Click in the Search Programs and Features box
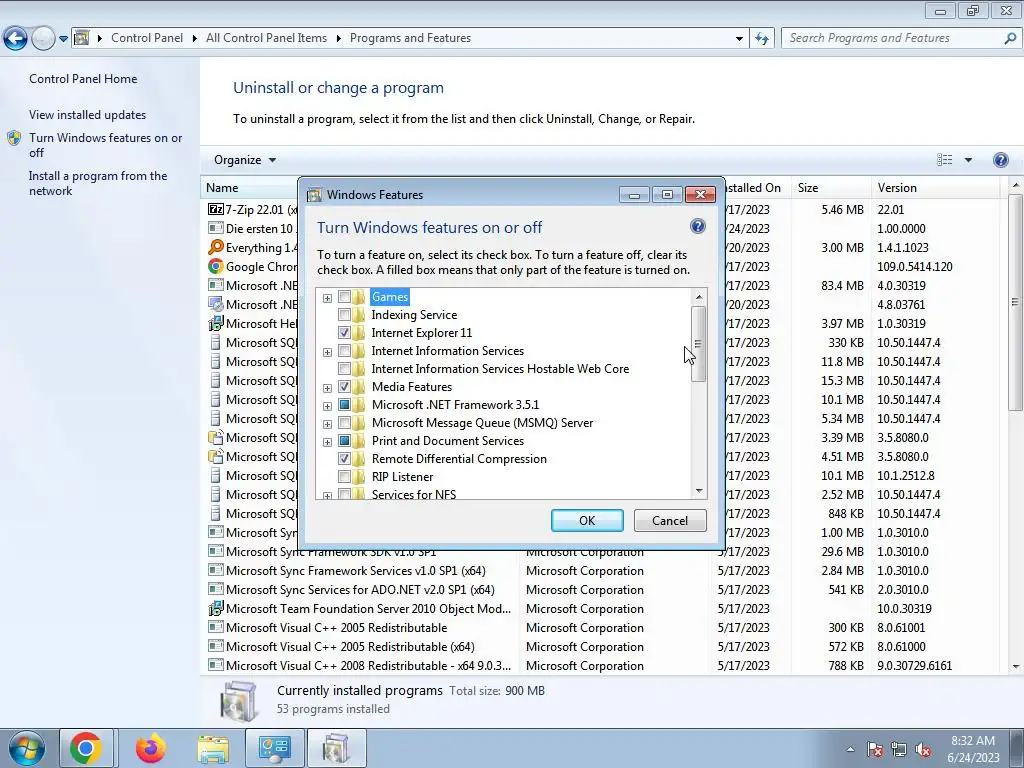 click(x=893, y=38)
